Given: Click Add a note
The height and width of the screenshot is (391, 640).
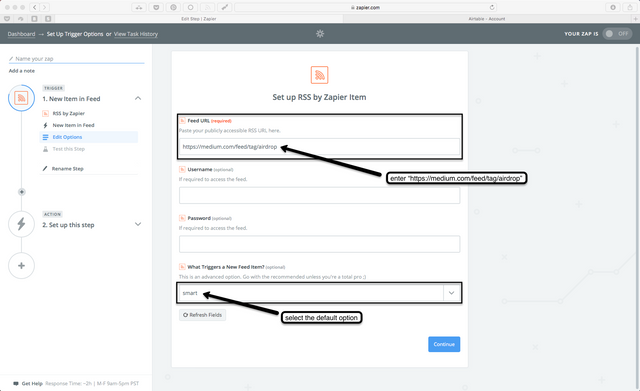Looking at the screenshot, I should tap(22, 71).
